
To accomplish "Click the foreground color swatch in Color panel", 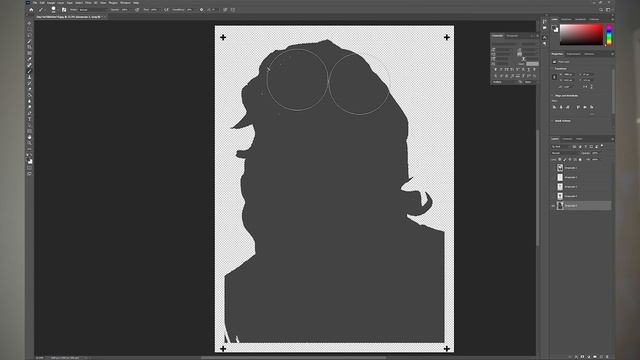I will (x=554, y=28).
